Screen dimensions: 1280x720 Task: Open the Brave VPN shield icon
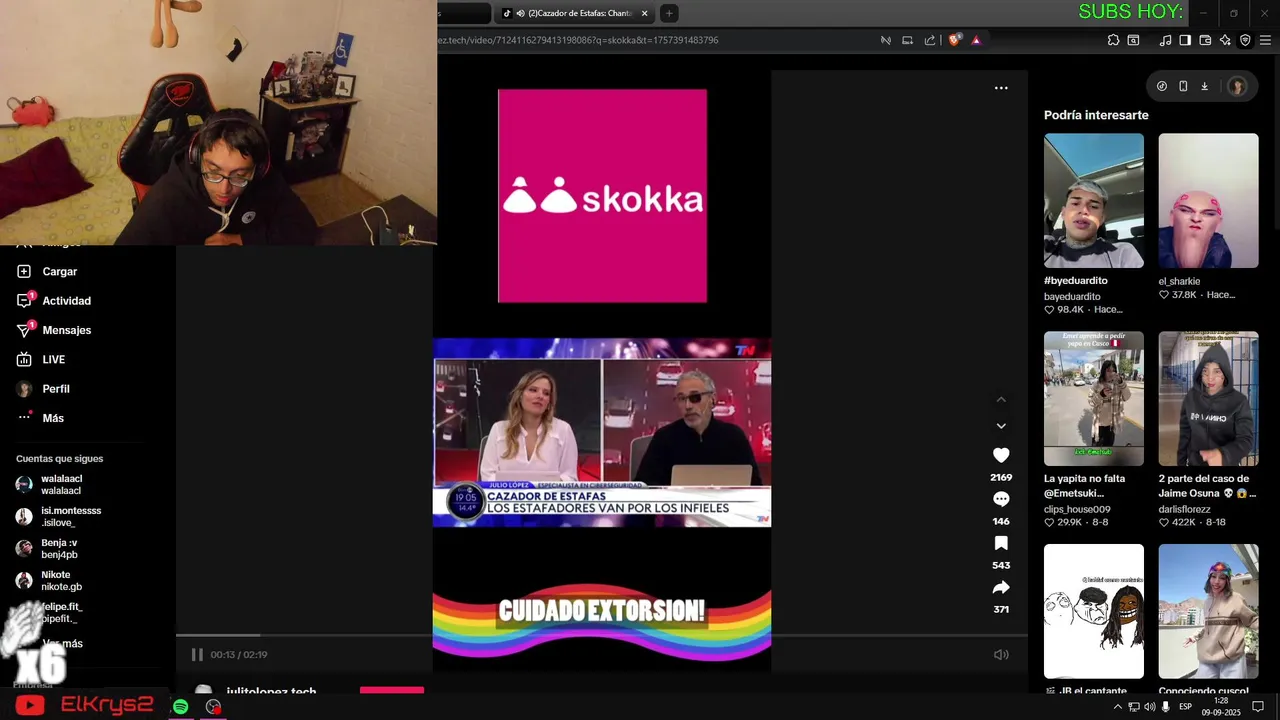[1245, 40]
